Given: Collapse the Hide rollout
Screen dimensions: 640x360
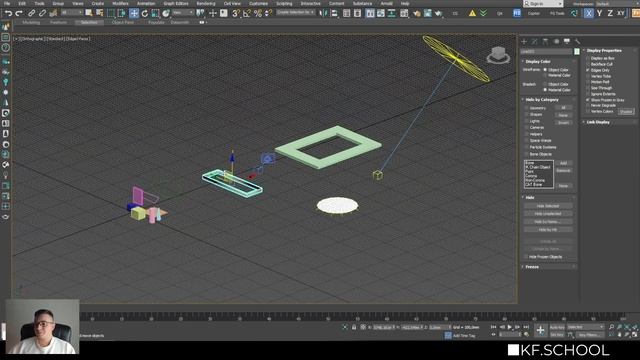Looking at the screenshot, I should 530,198.
